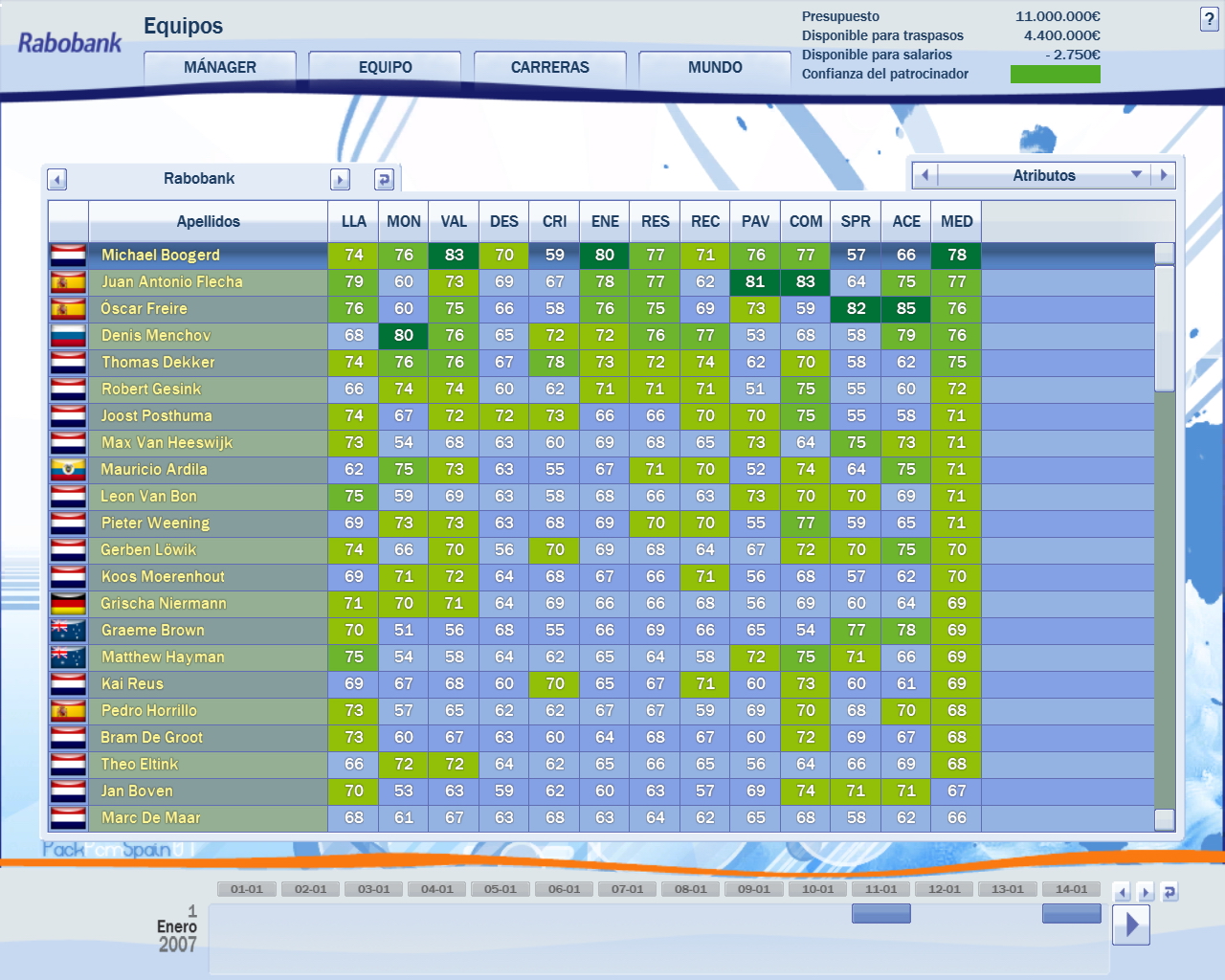Viewport: 1225px width, 980px height.
Task: Click the return icon beside Rabobank selector
Action: pos(384,179)
